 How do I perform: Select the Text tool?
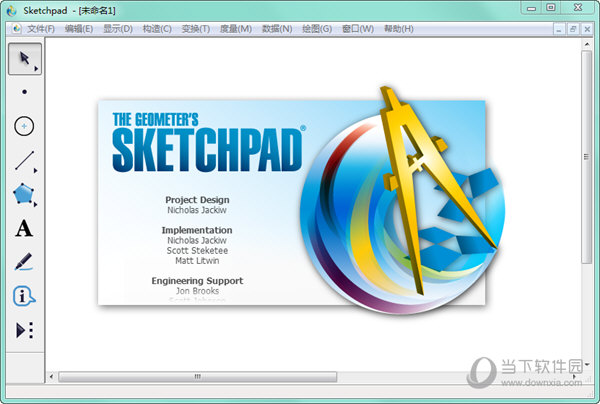pyautogui.click(x=24, y=228)
